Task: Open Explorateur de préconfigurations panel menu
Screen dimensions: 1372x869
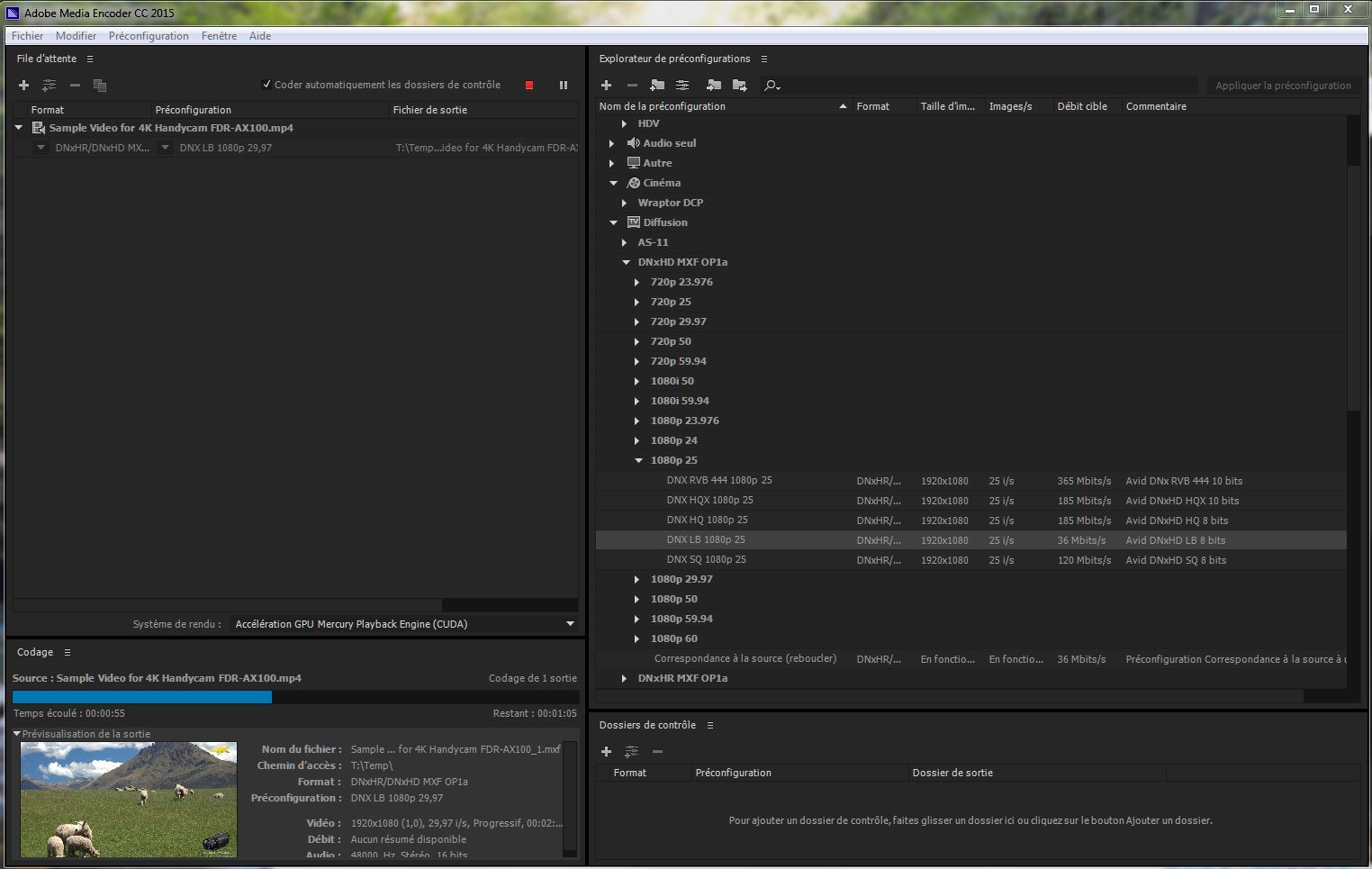Action: [x=764, y=59]
